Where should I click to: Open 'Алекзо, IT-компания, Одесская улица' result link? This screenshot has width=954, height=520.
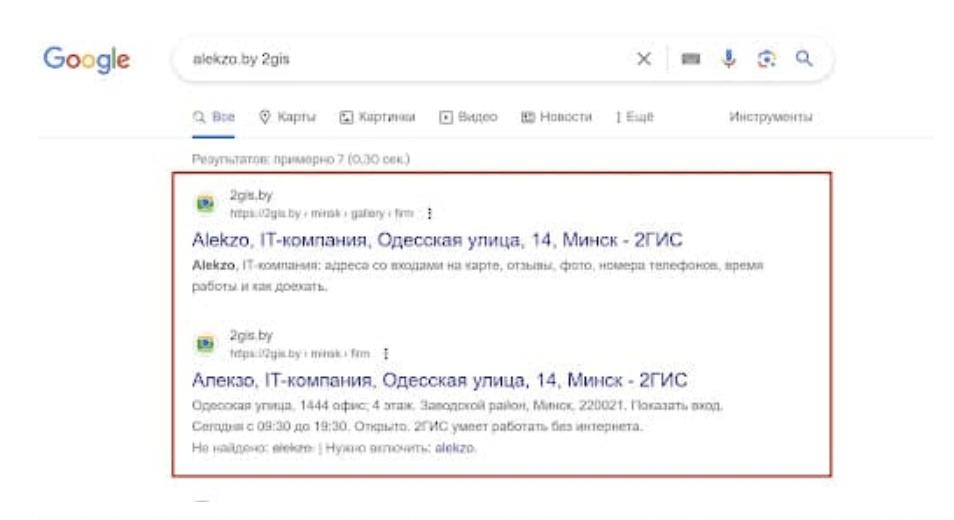[439, 381]
